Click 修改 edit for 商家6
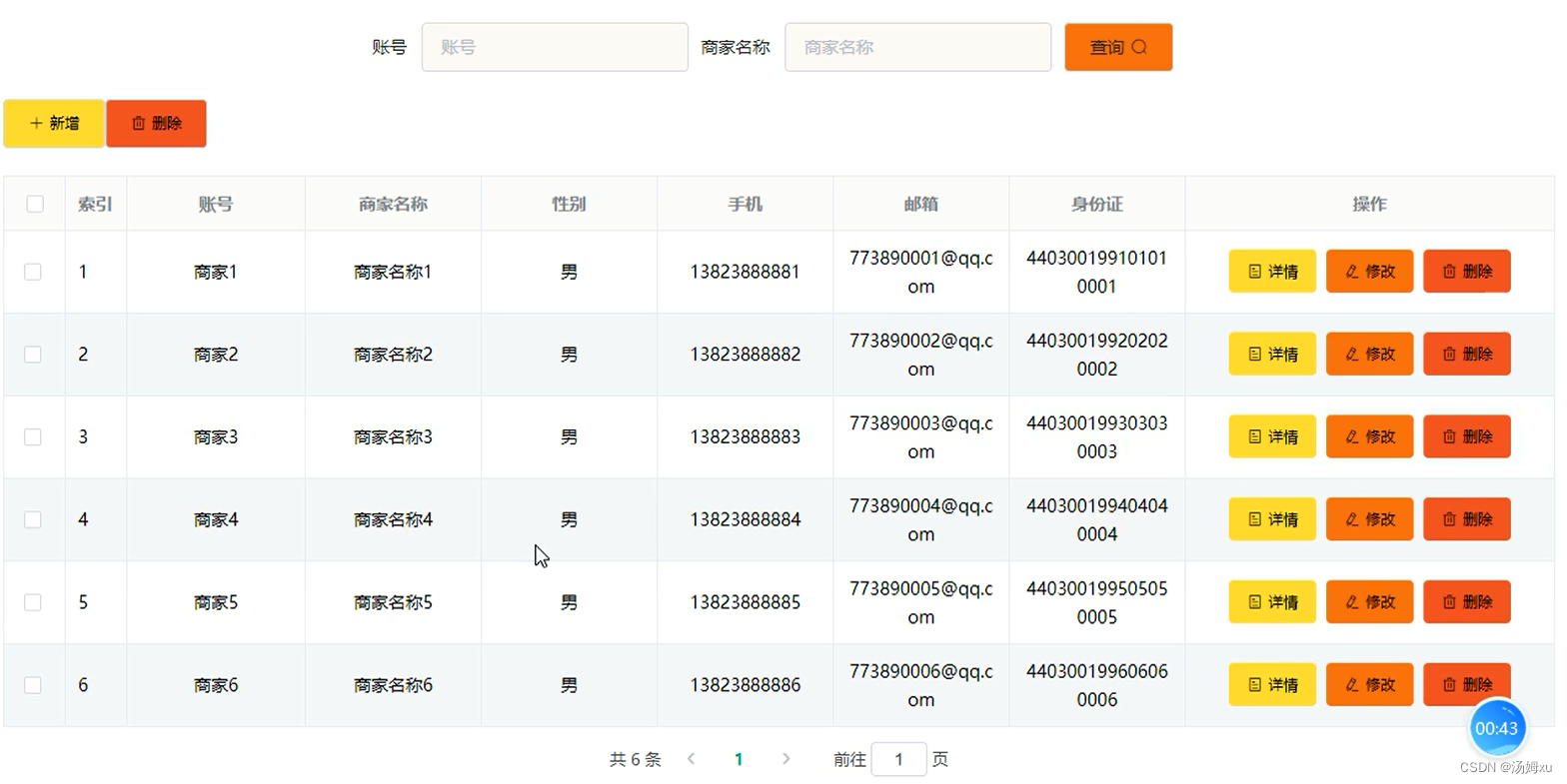This screenshot has width=1567, height=784. click(x=1369, y=684)
